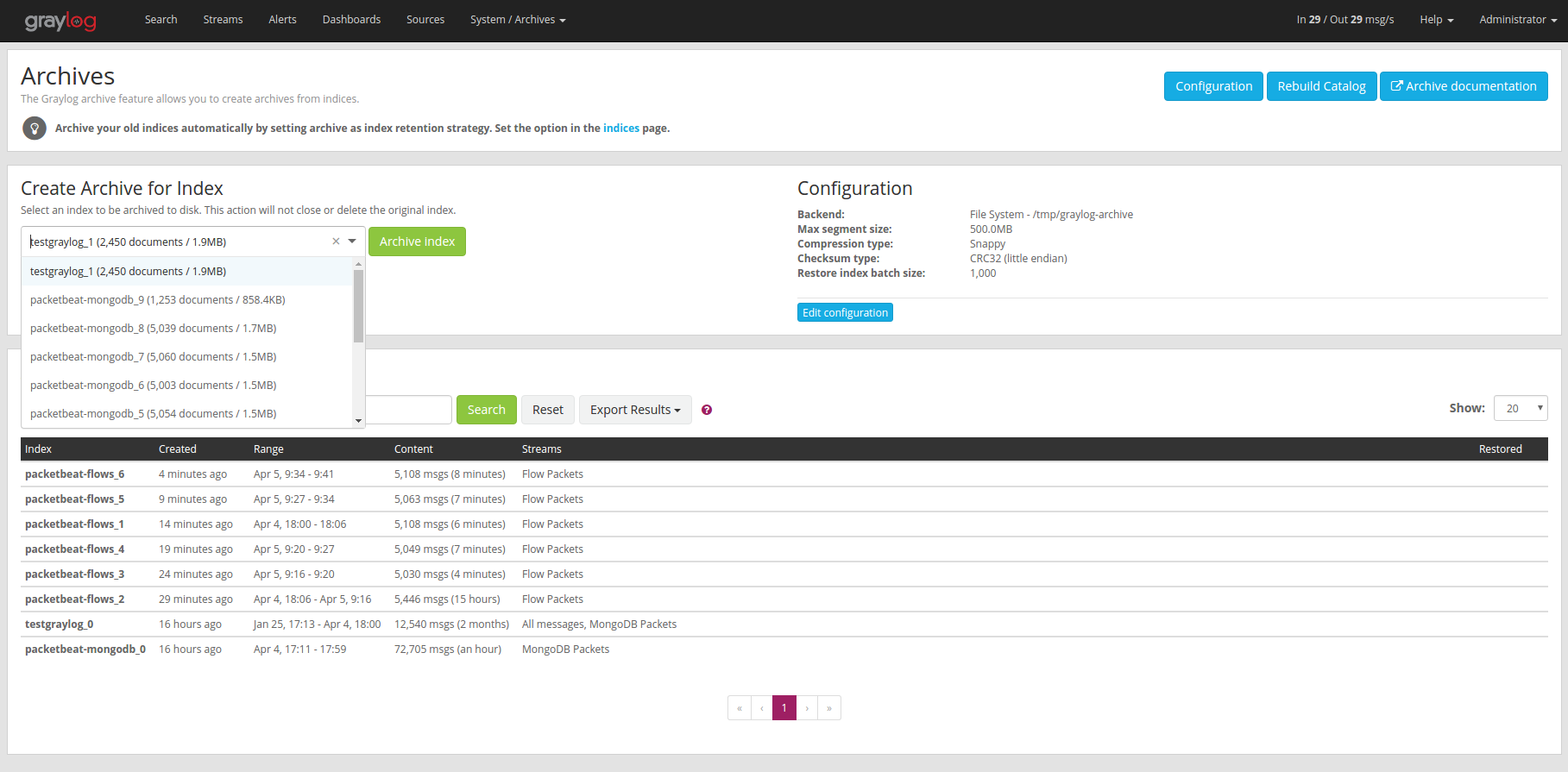Select the packetbeat-flows_3 archive row
Screen dimensions: 1568x772
pyautogui.click(x=784, y=574)
